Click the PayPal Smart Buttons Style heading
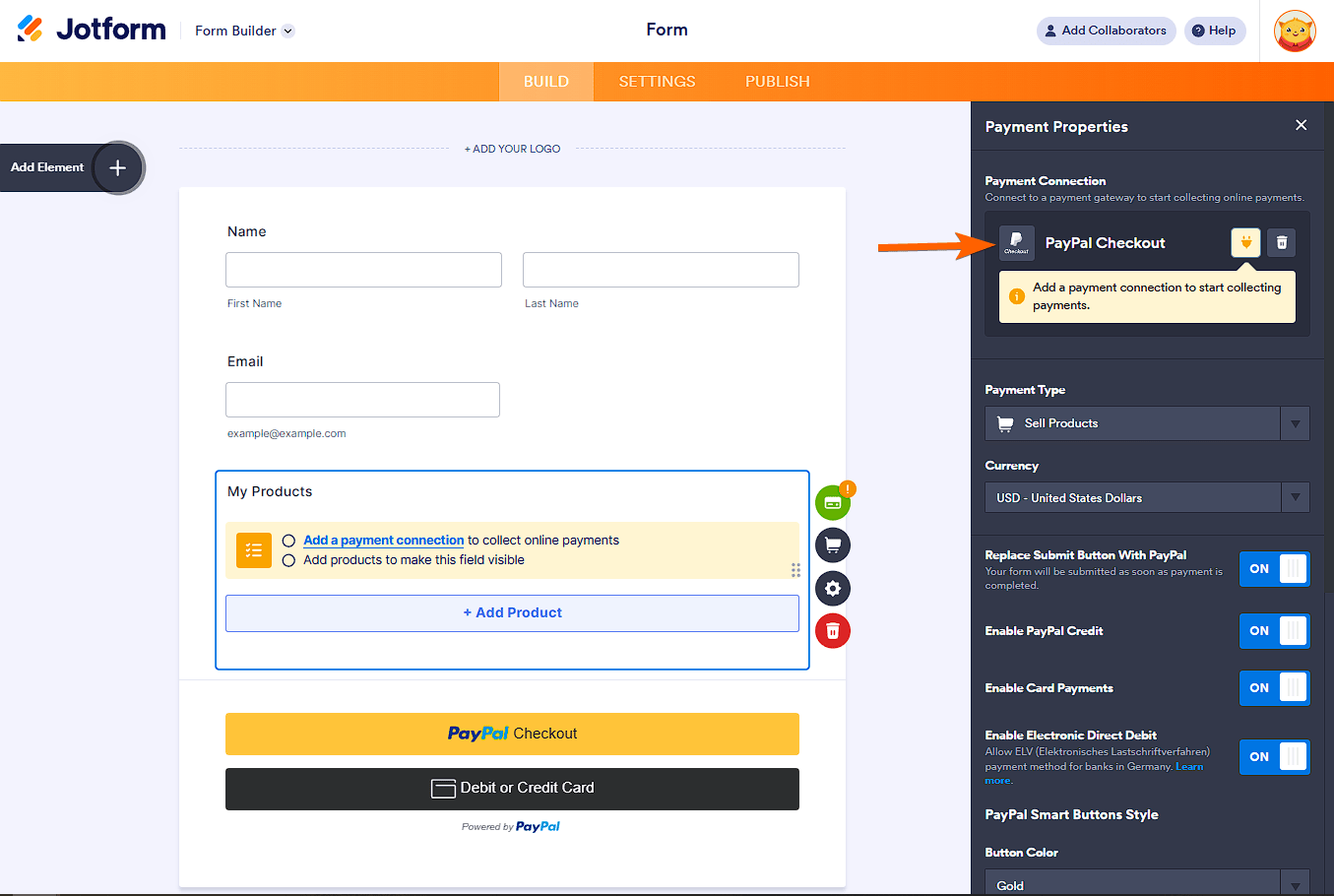 pyautogui.click(x=1071, y=814)
